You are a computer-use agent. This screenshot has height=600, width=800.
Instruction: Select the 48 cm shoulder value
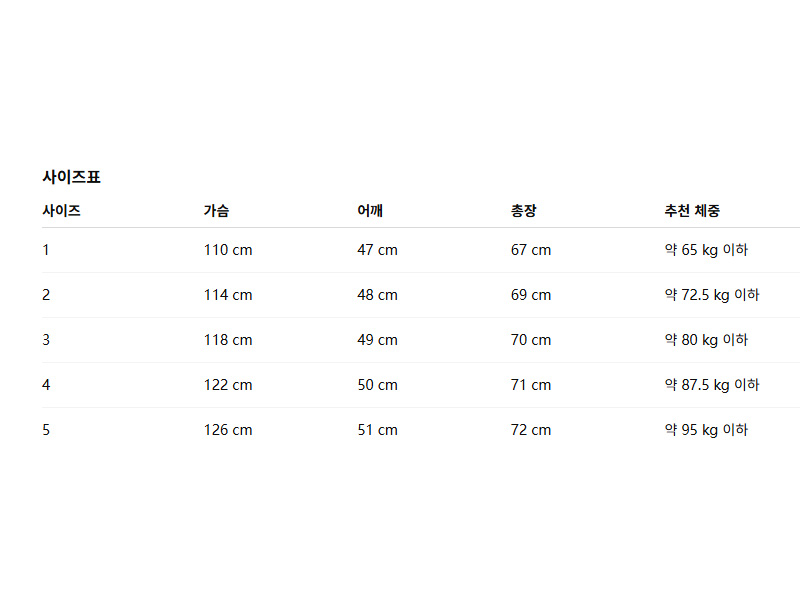click(x=377, y=295)
